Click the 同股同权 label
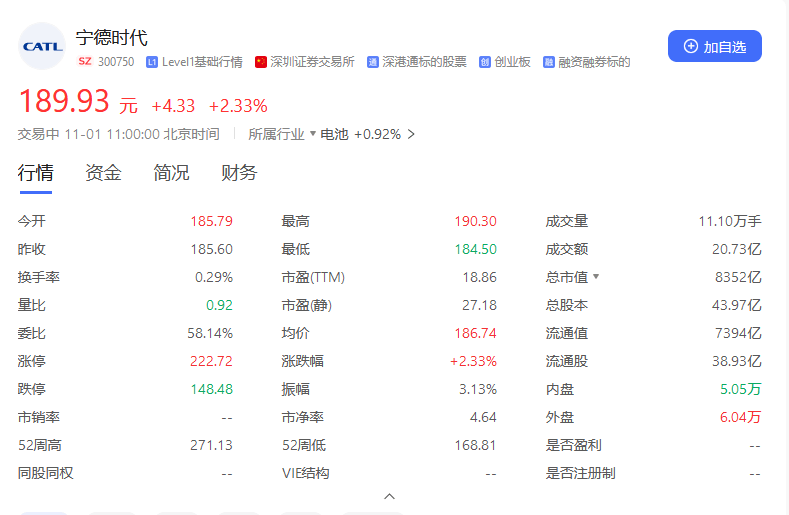This screenshot has width=789, height=515. click(46, 473)
